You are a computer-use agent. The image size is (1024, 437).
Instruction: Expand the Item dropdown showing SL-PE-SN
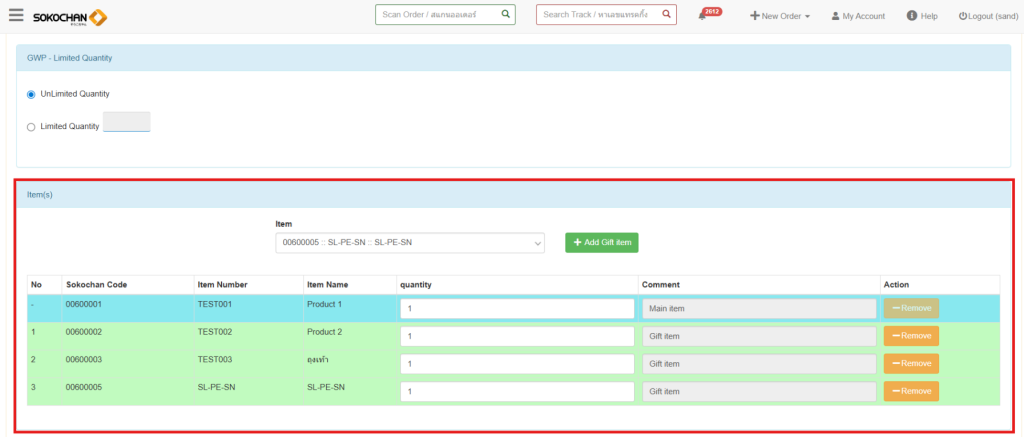click(x=410, y=243)
